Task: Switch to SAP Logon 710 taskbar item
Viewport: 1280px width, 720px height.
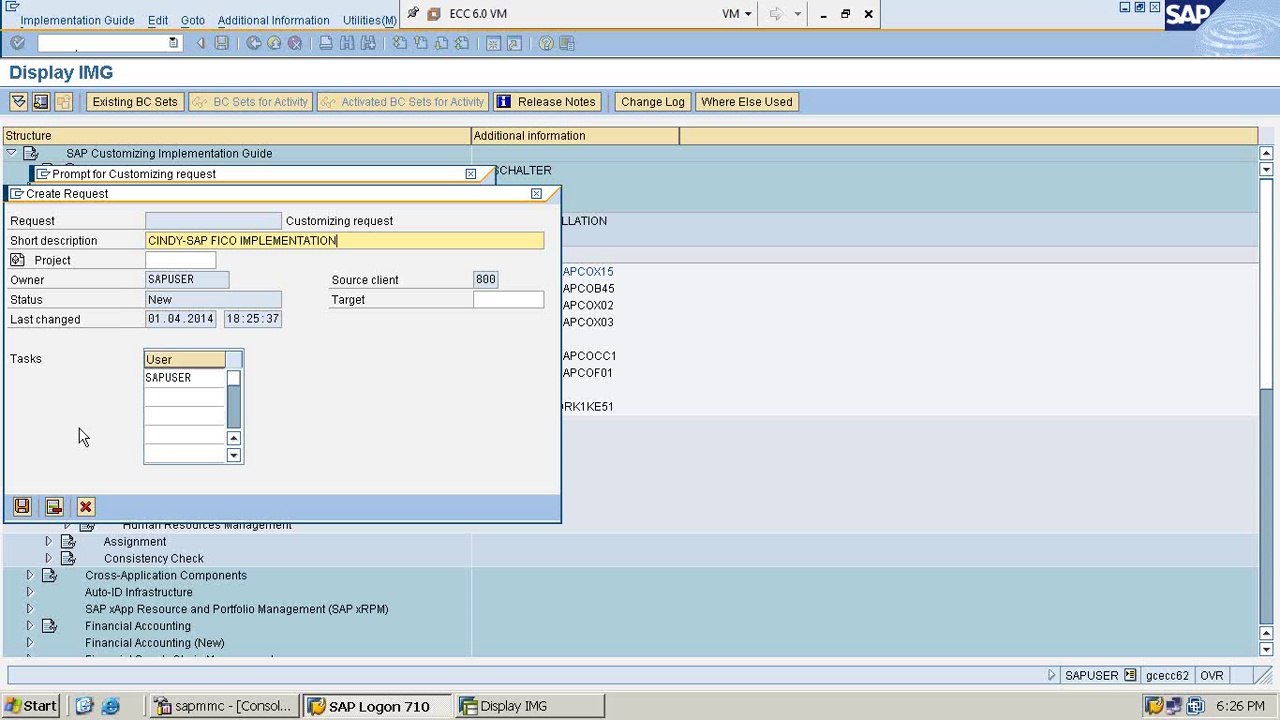Action: [x=376, y=706]
